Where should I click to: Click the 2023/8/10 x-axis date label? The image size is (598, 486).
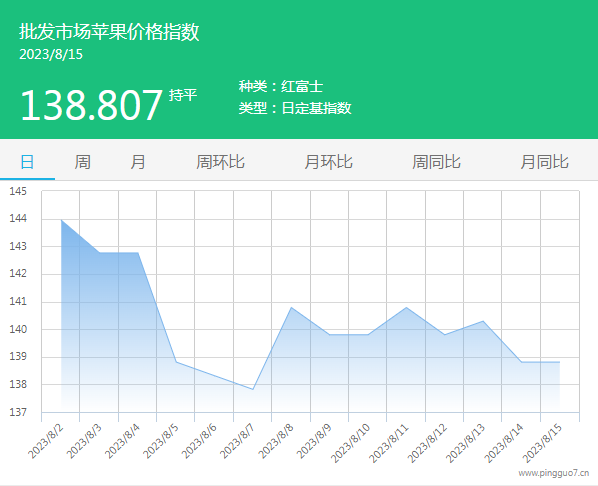tap(350, 443)
